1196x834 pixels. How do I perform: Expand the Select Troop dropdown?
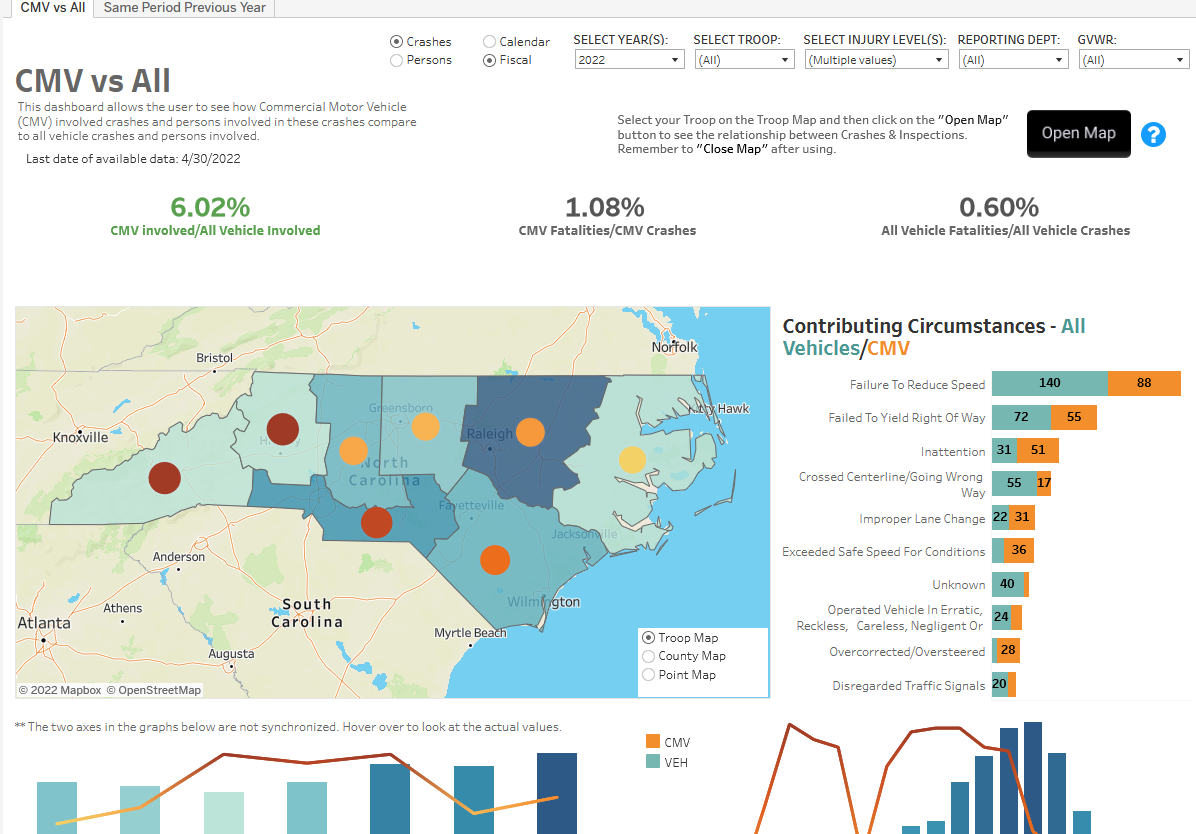(x=744, y=60)
